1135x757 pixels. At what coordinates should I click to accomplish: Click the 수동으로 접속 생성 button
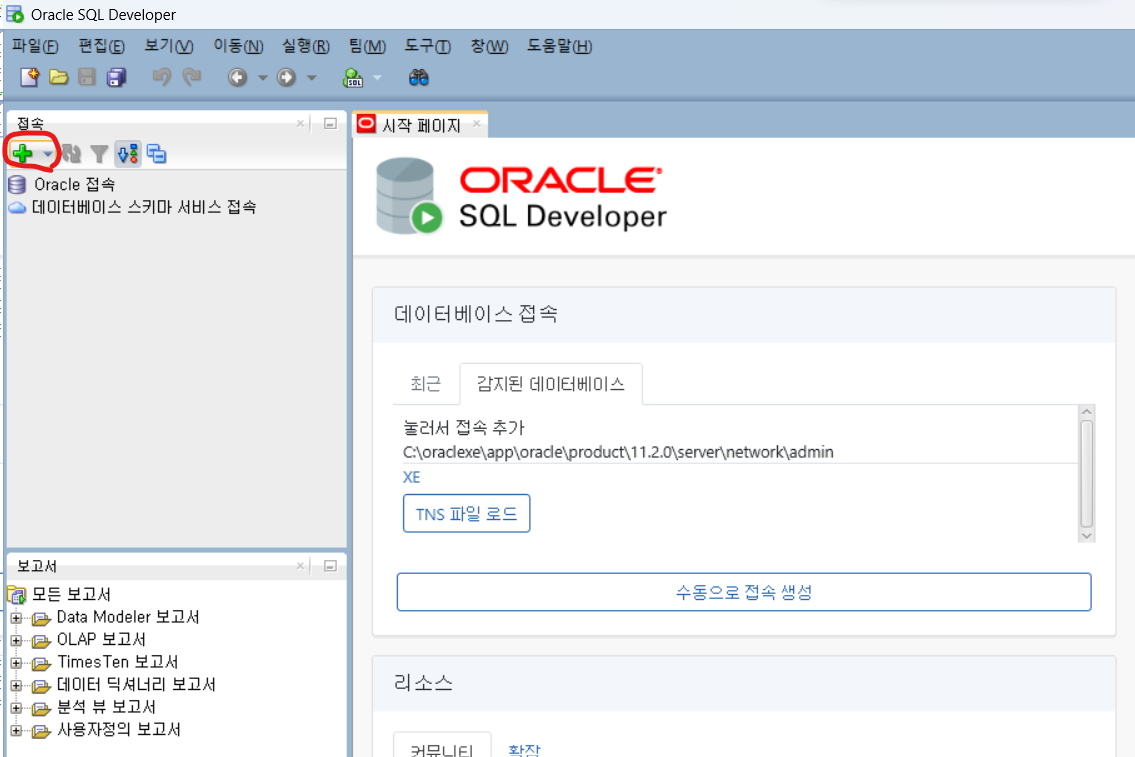click(743, 592)
